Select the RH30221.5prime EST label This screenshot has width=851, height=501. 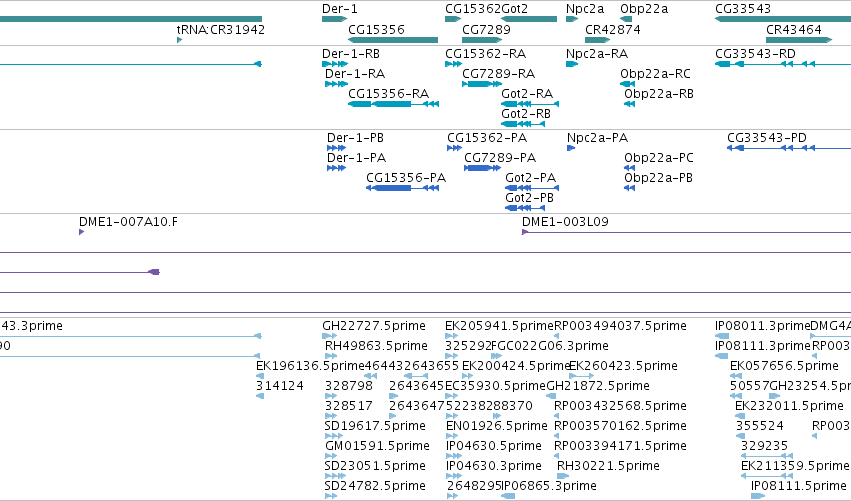(x=608, y=466)
